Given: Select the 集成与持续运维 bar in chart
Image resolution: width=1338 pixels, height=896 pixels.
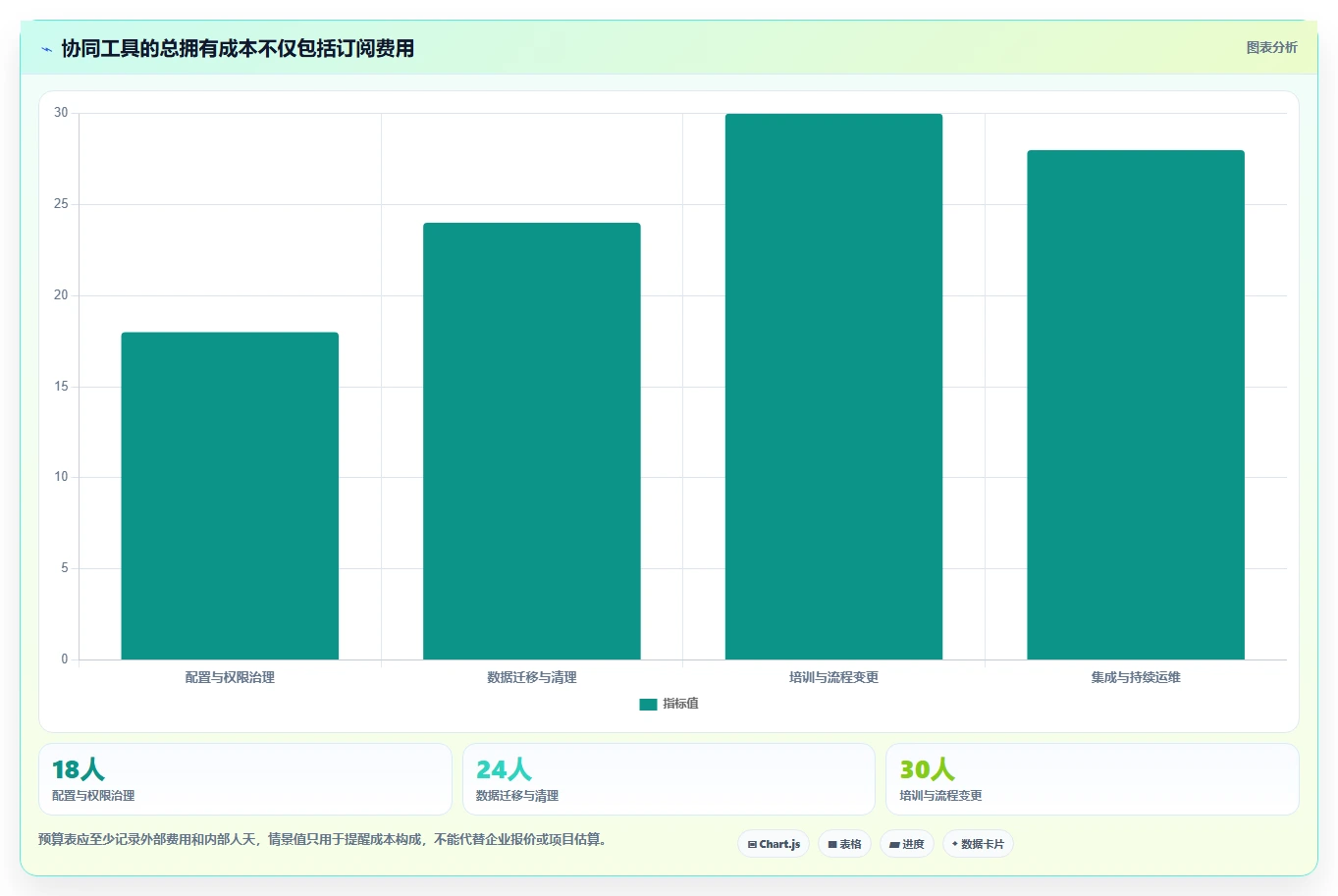Looking at the screenshot, I should coord(1136,404).
